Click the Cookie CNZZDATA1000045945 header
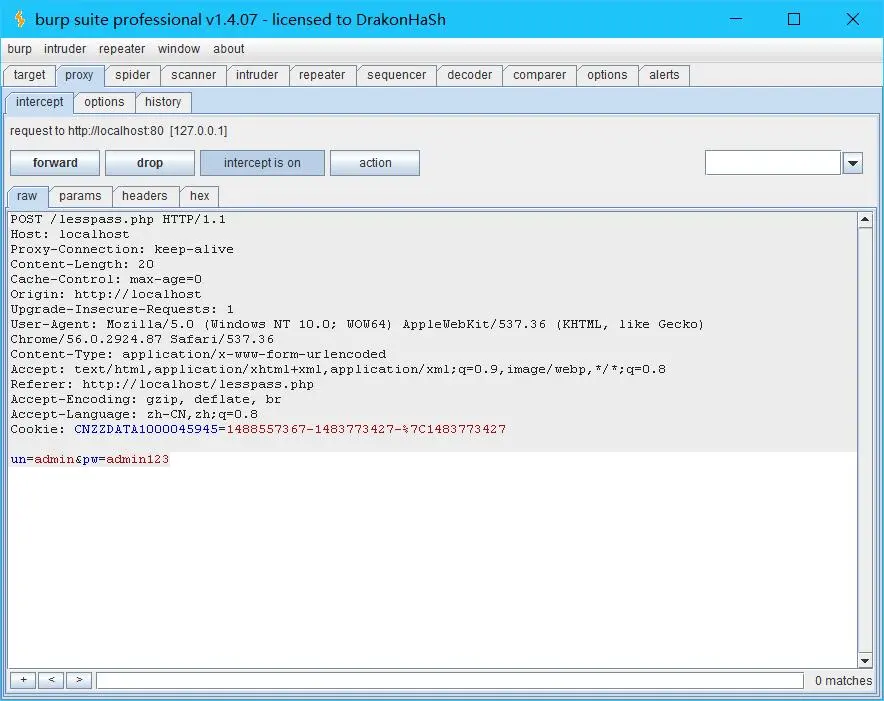 [x=258, y=429]
